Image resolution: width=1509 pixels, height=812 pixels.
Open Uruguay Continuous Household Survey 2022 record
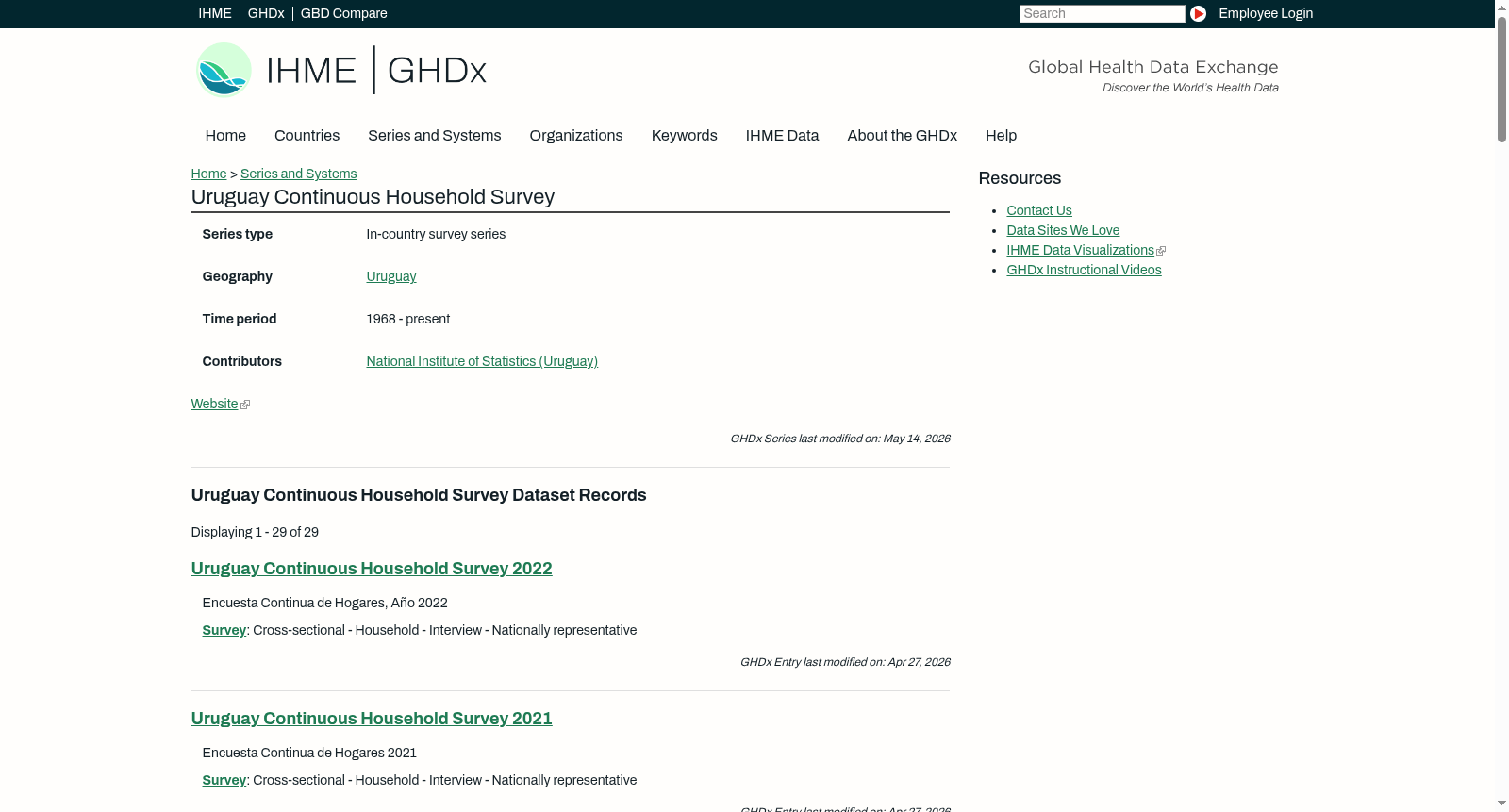372,569
